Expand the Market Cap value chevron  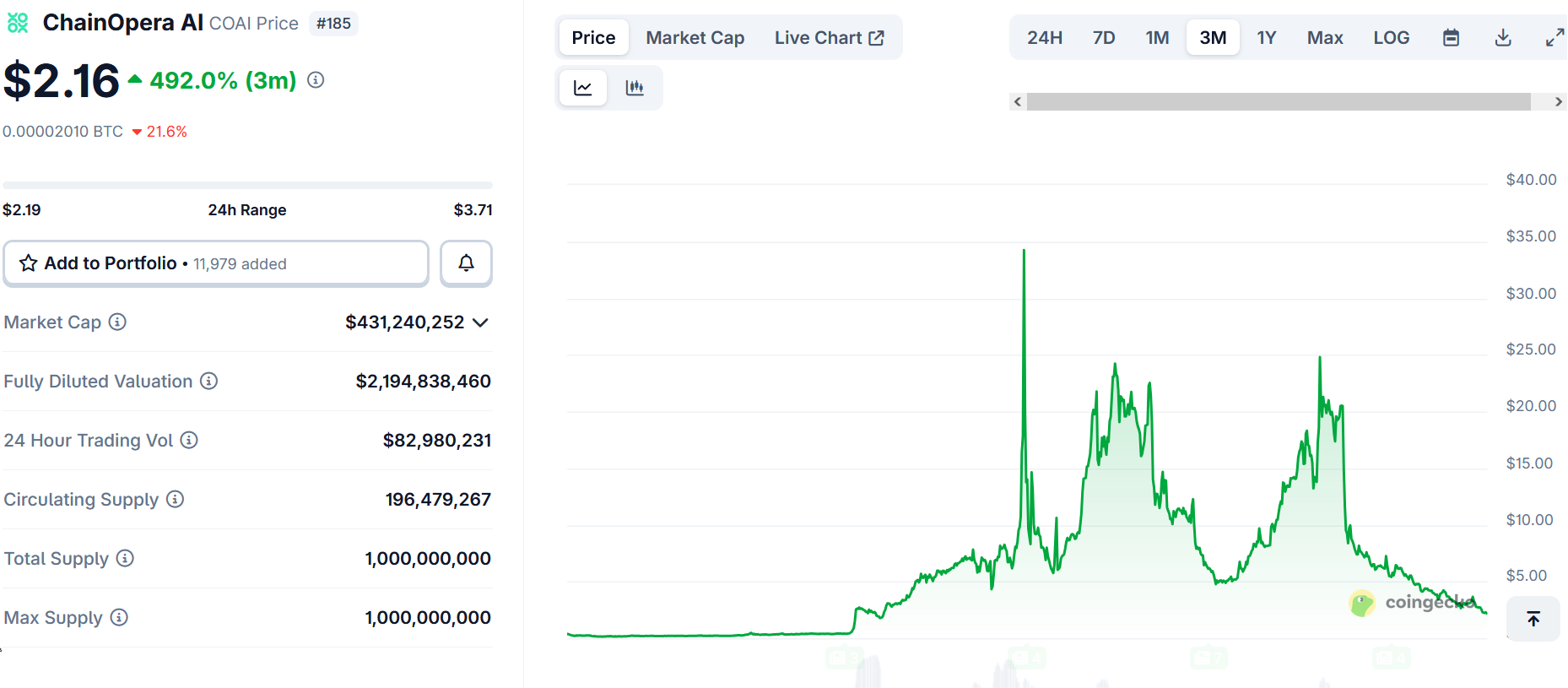480,322
